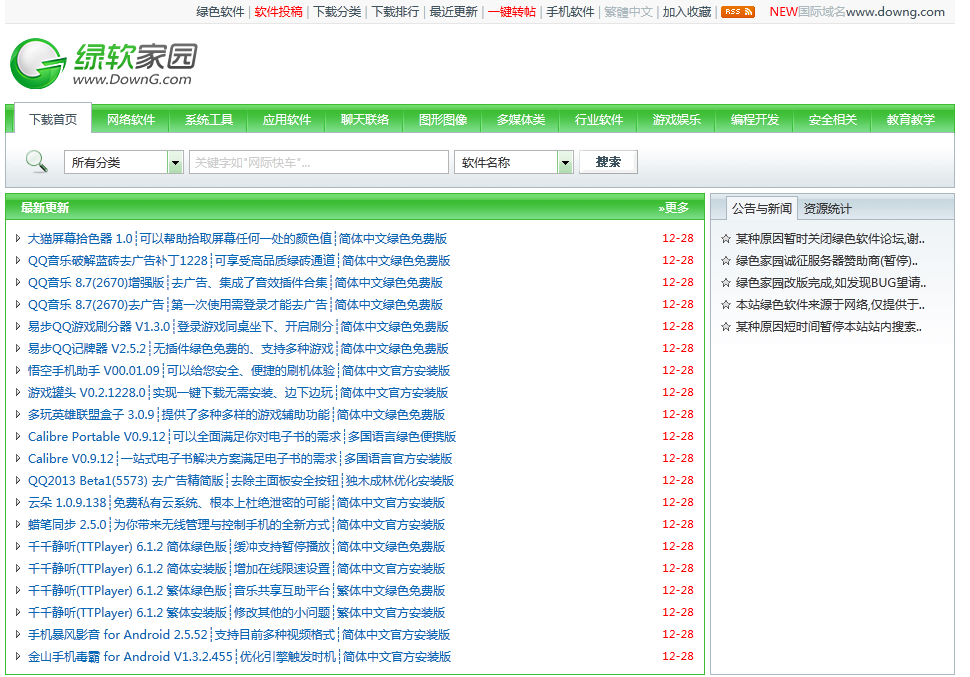The width and height of the screenshot is (970, 677).
Task: Open the 系统工具 navigation tab
Action: 209,119
